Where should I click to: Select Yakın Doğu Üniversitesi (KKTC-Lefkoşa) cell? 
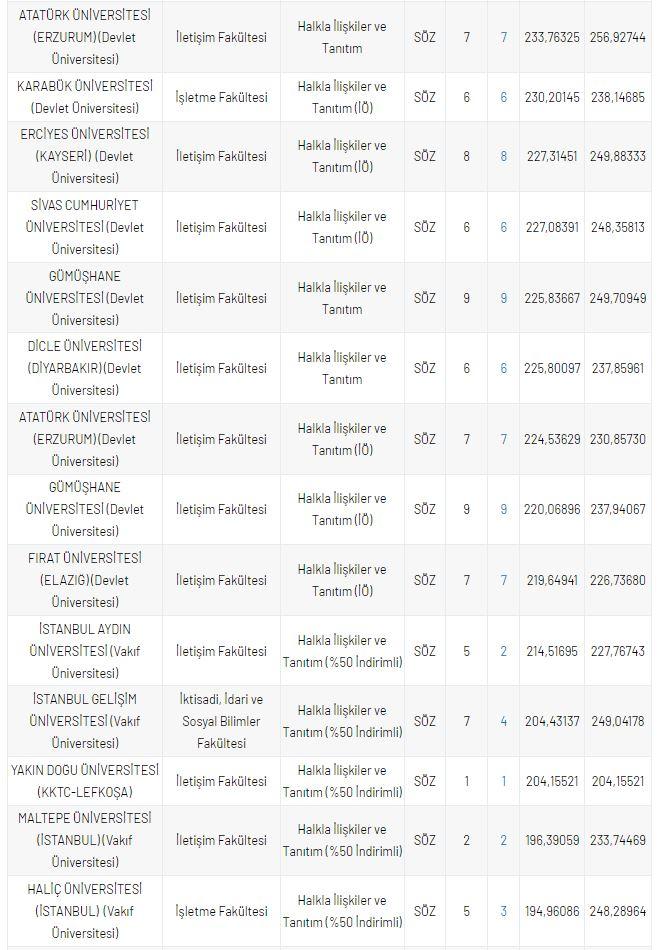85,781
